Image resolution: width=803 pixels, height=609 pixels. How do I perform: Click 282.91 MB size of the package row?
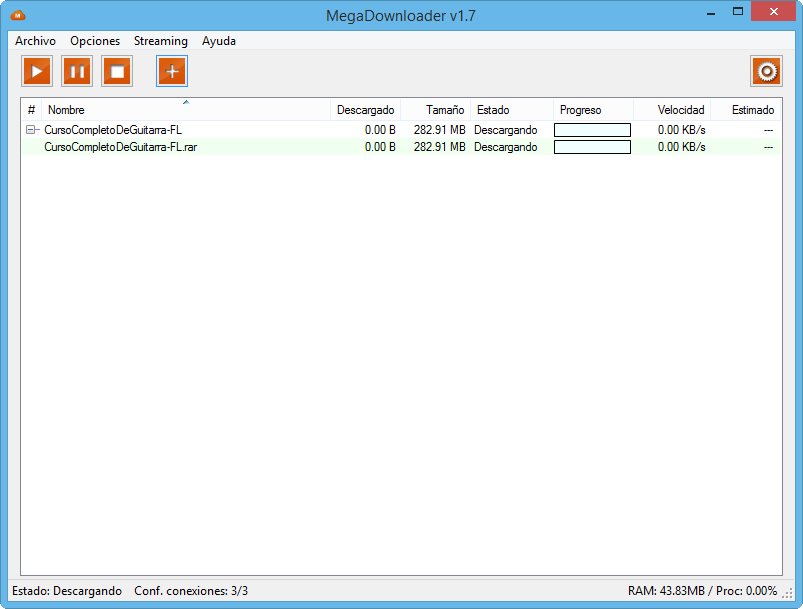(x=439, y=130)
